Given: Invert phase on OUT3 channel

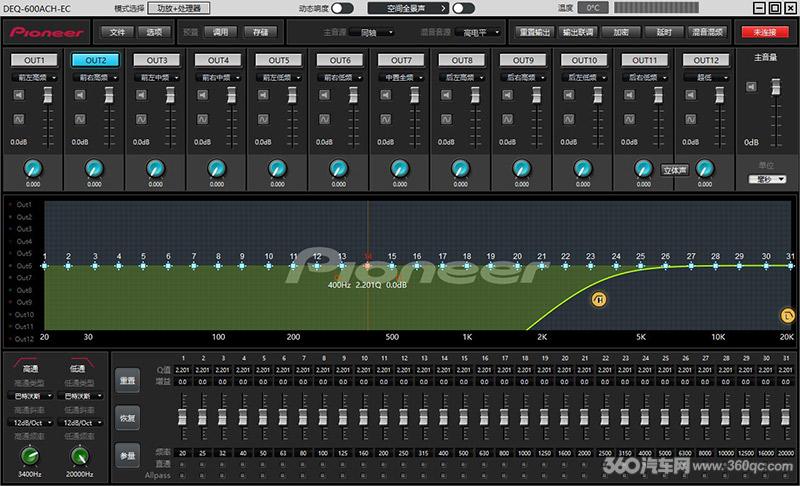Looking at the screenshot, I should coord(141,119).
